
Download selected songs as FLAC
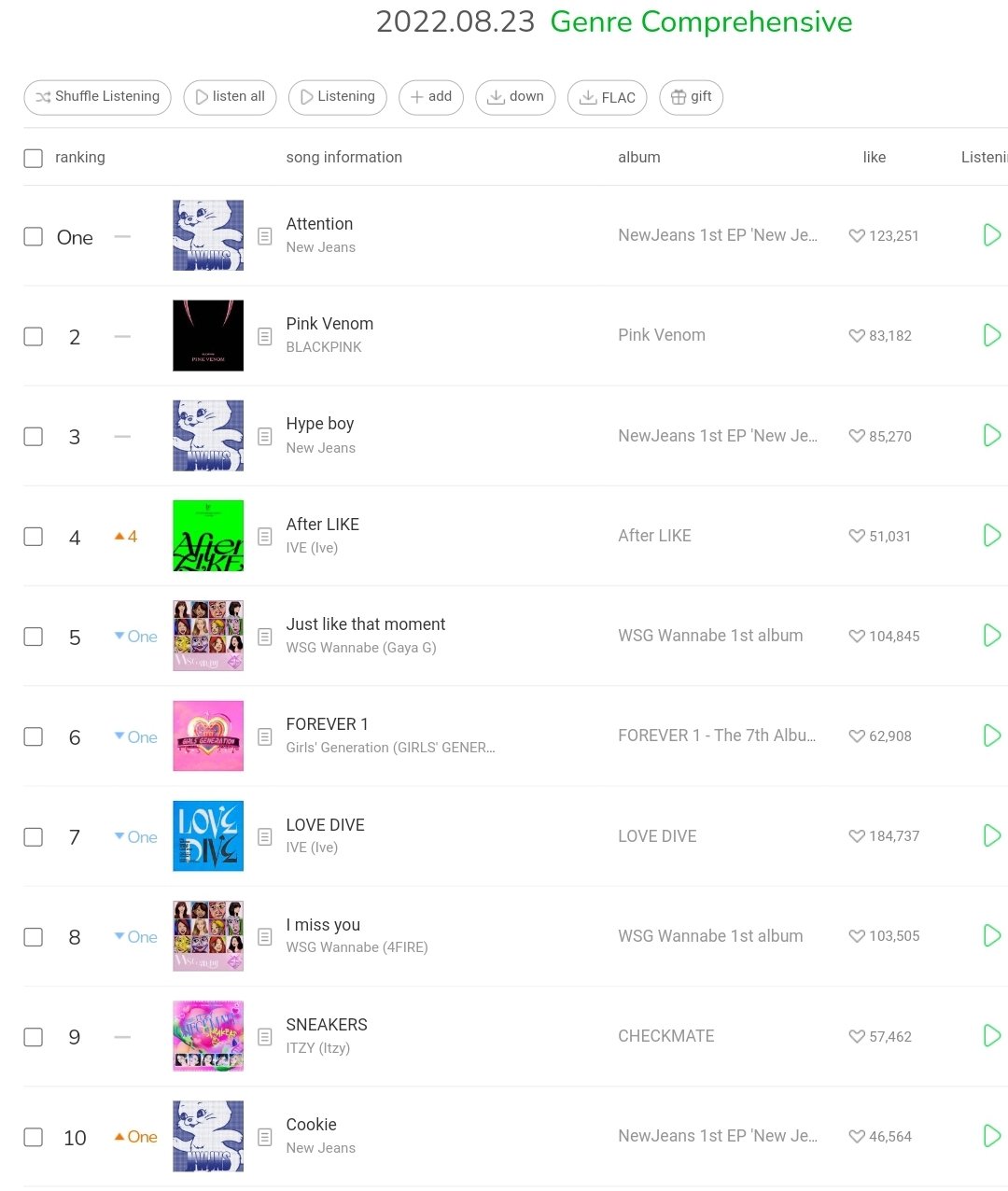click(607, 97)
